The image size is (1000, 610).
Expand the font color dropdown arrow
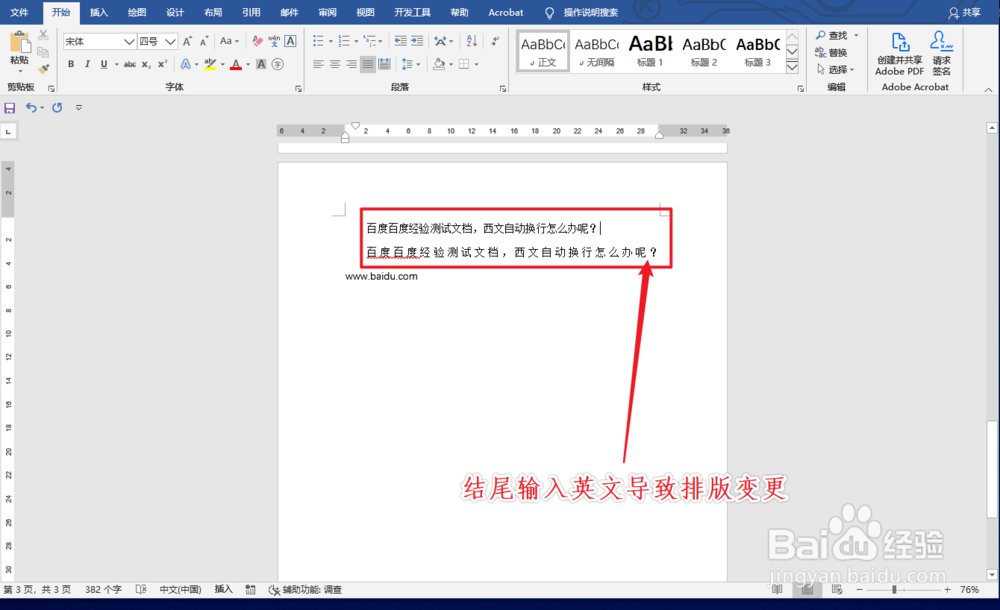(248, 64)
